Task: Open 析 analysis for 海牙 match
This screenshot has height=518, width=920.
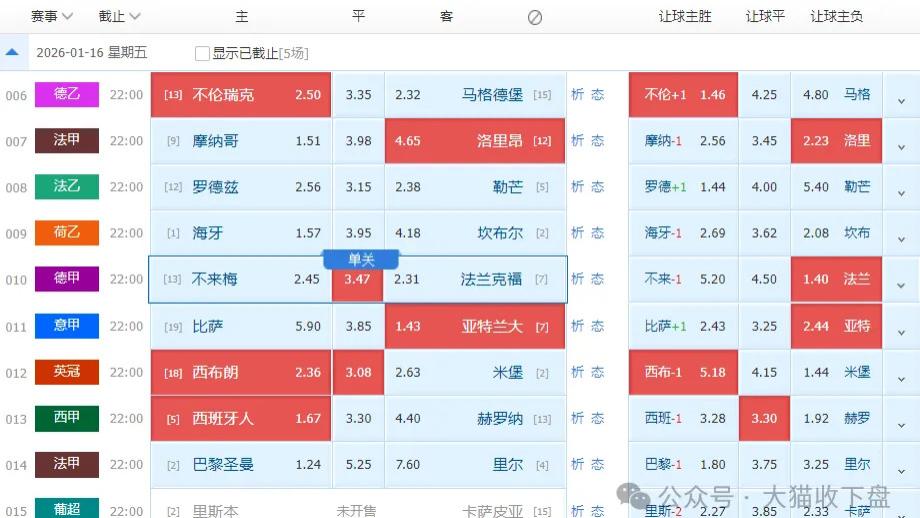Action: pos(577,233)
